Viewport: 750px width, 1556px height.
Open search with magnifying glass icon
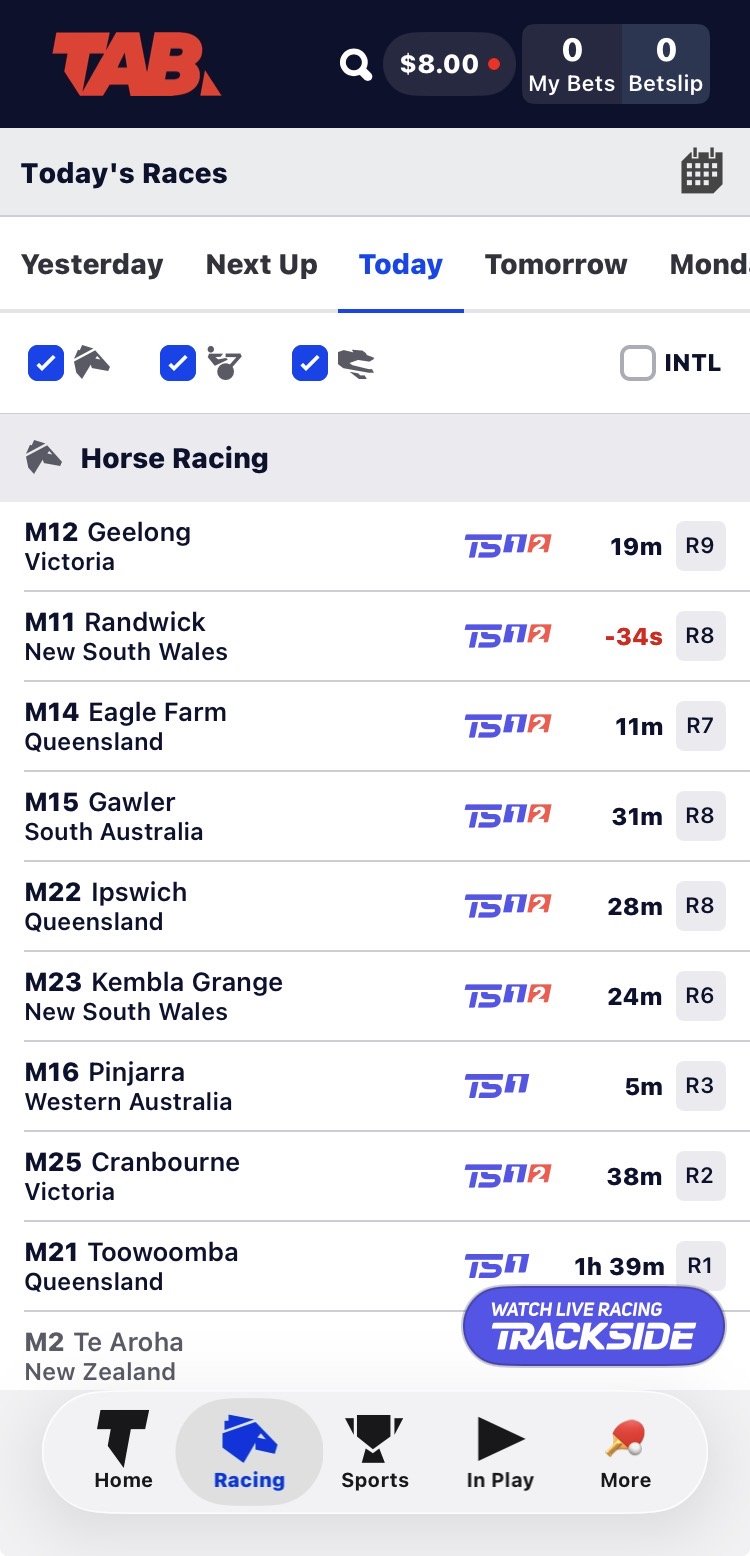click(355, 65)
